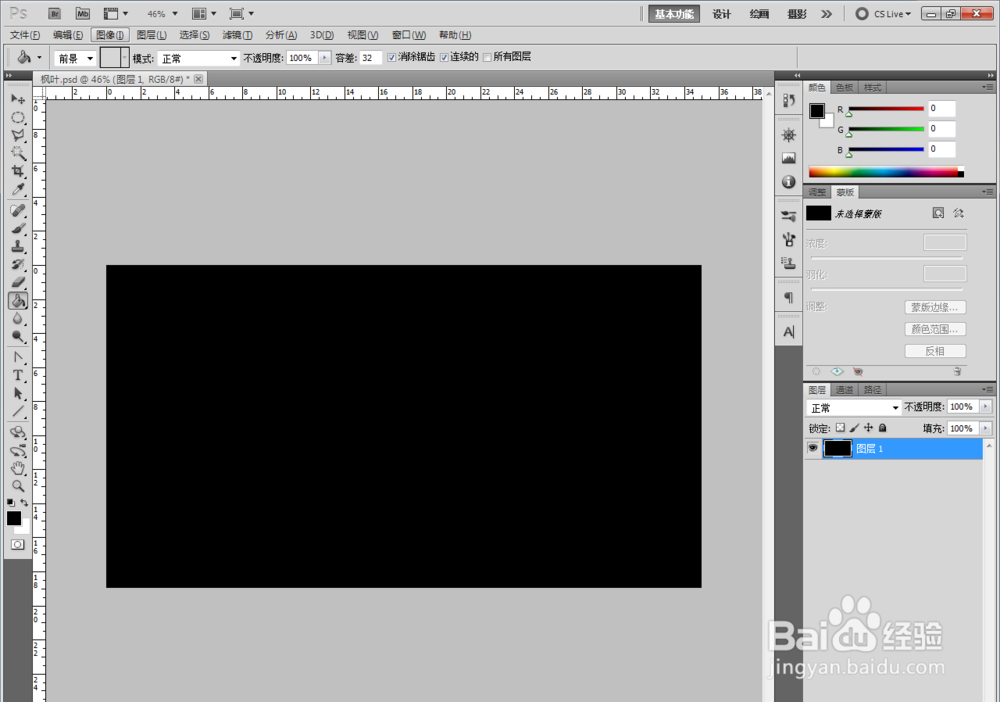Open the Info panel icon
1000x702 pixels.
[789, 182]
